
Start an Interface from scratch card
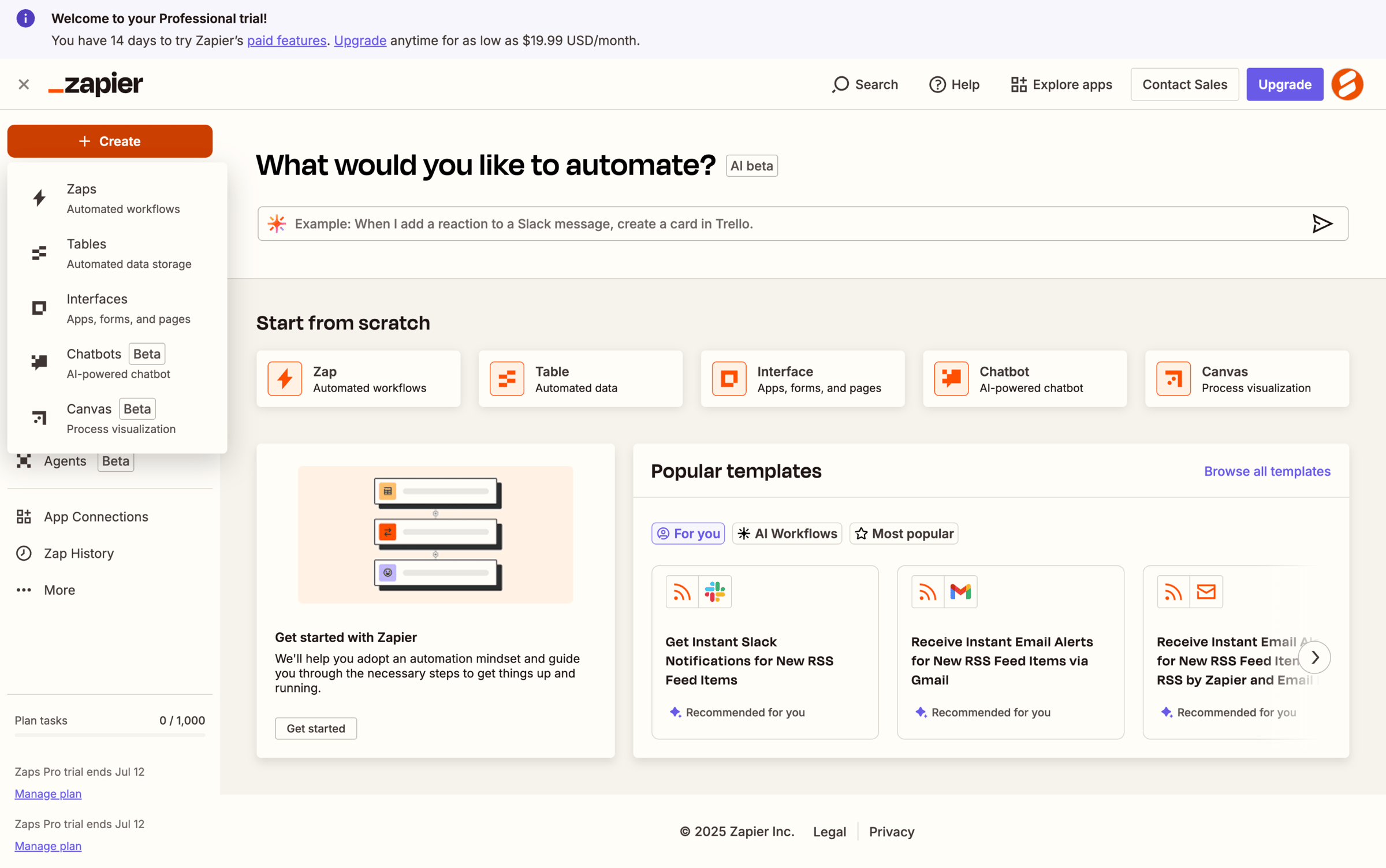(803, 379)
